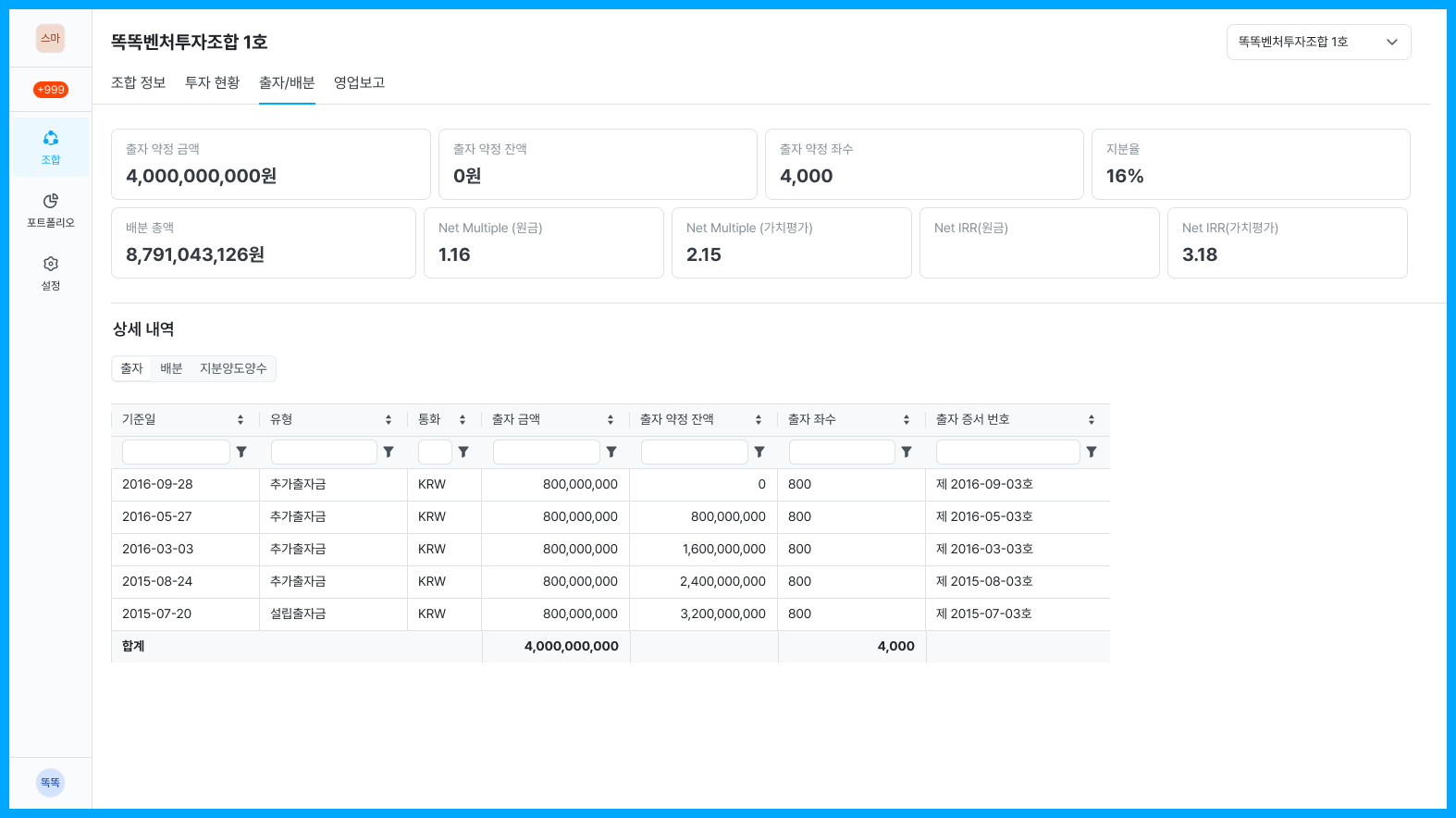Click filter icon for 출자 금액 column

point(611,452)
